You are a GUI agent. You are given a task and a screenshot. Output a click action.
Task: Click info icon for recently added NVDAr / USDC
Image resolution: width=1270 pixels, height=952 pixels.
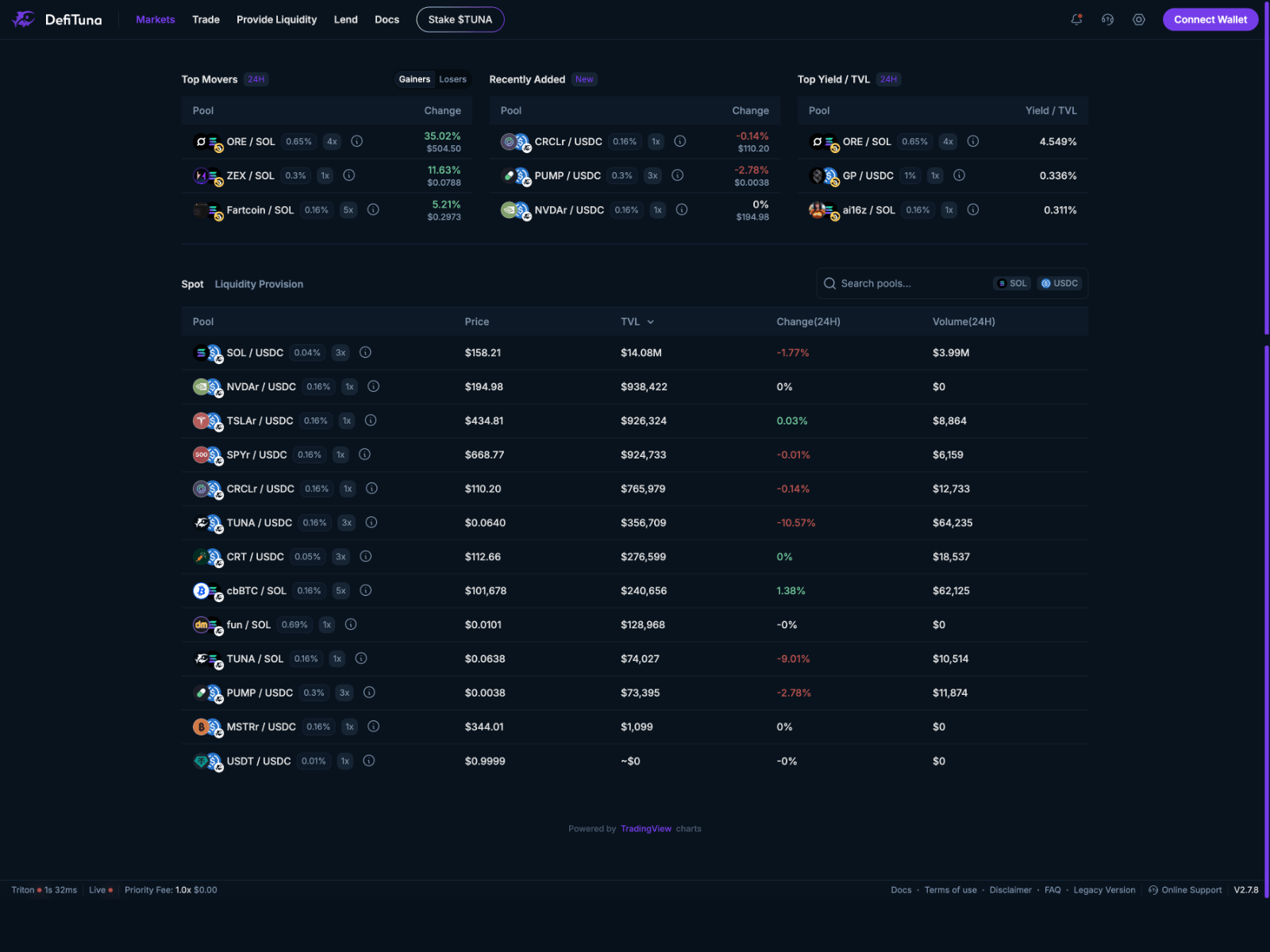pos(682,209)
